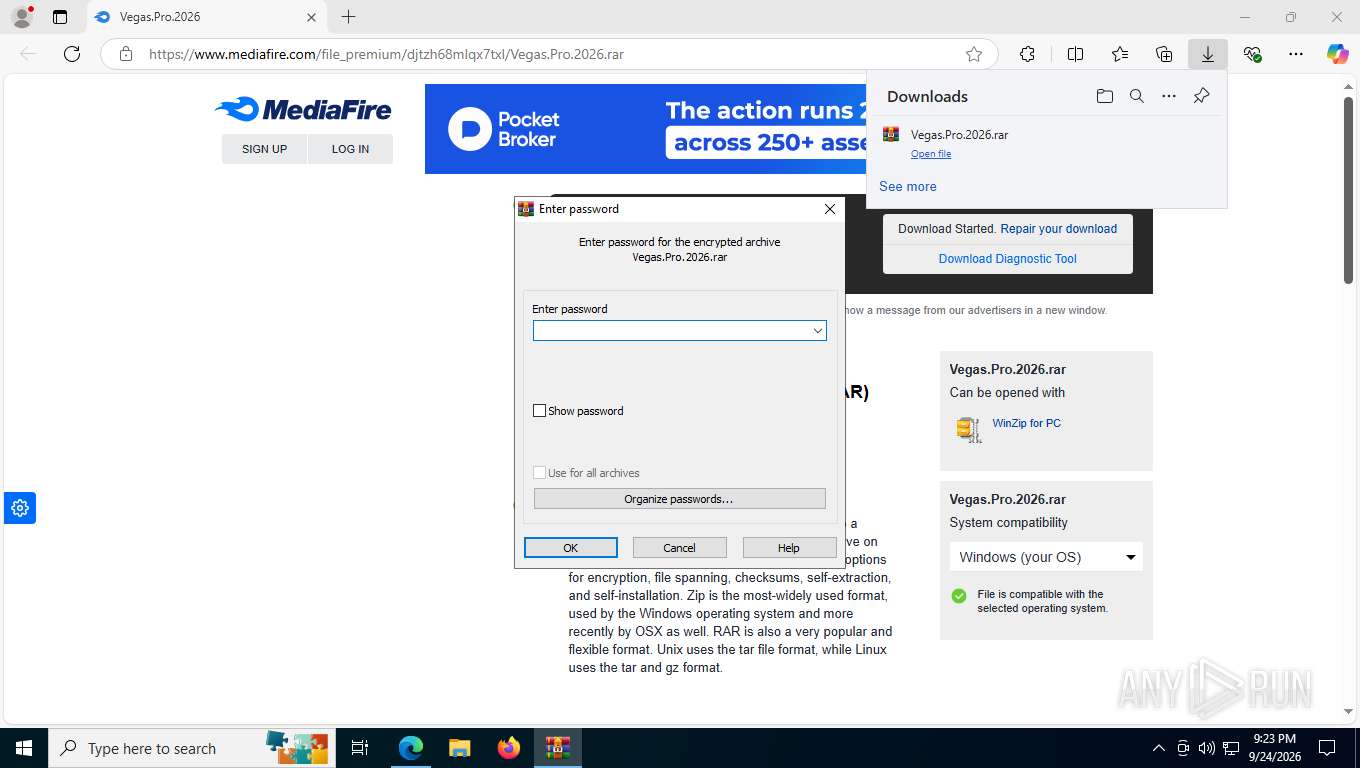Open the WinZip for PC link
Viewport: 1360px width, 768px height.
[1027, 423]
